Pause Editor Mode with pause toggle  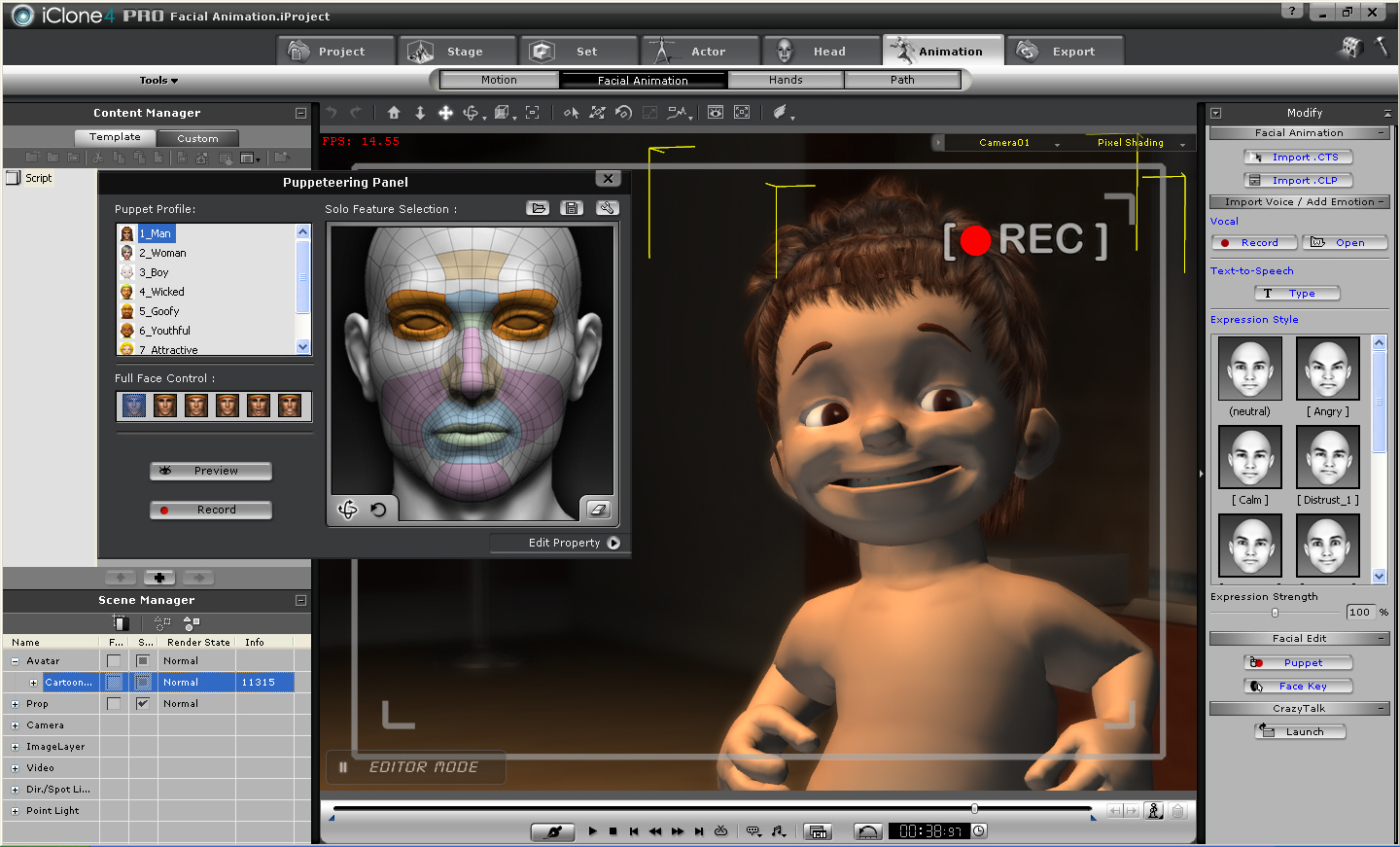coord(342,766)
